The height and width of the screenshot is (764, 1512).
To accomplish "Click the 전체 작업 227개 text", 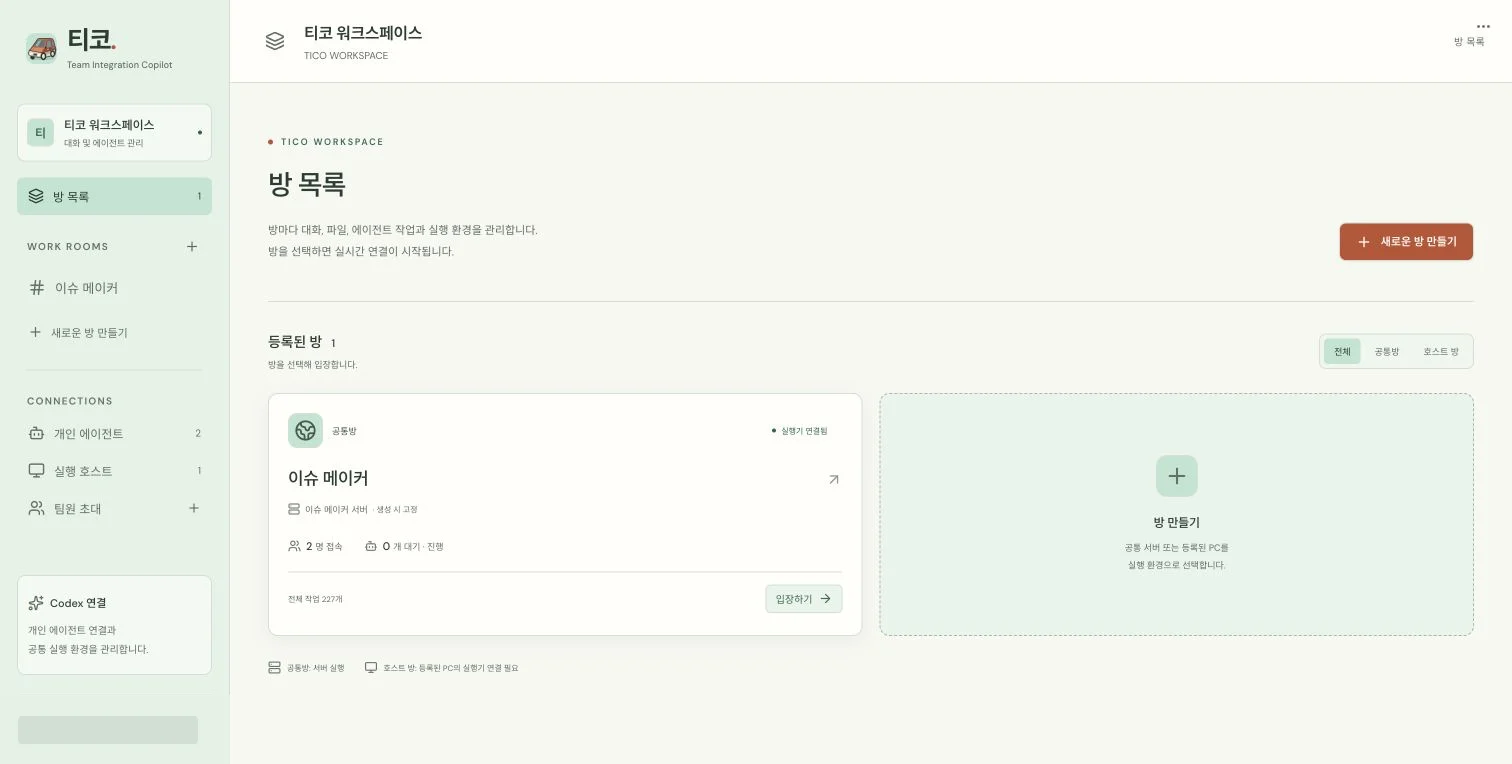I will click(315, 599).
